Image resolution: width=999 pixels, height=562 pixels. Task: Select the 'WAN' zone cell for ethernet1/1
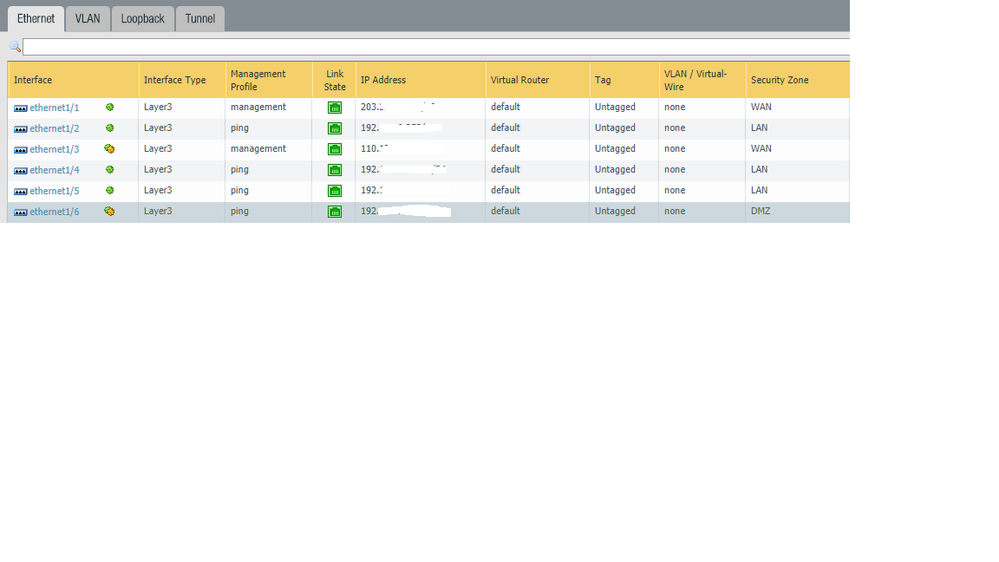798,107
